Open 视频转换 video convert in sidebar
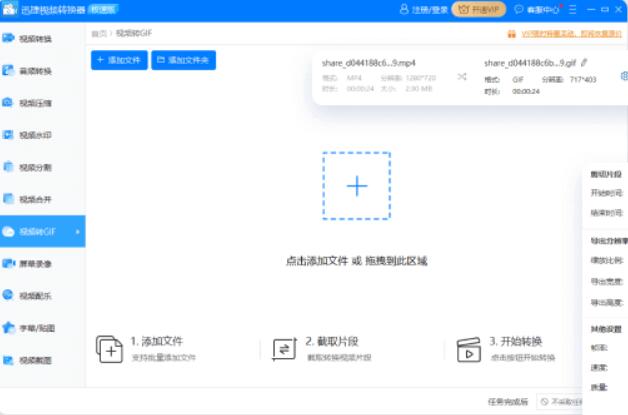628x415 pixels. (x=42, y=38)
